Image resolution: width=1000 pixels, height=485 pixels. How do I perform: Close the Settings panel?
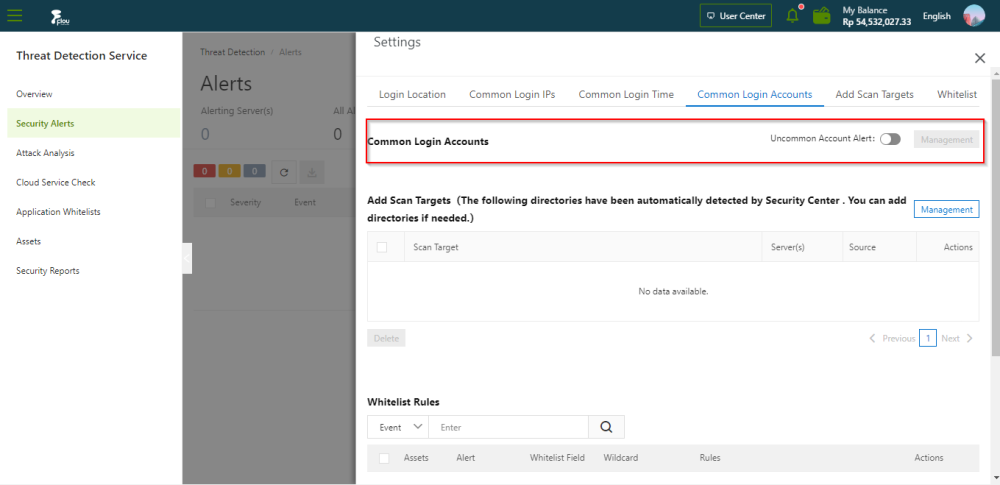980,58
